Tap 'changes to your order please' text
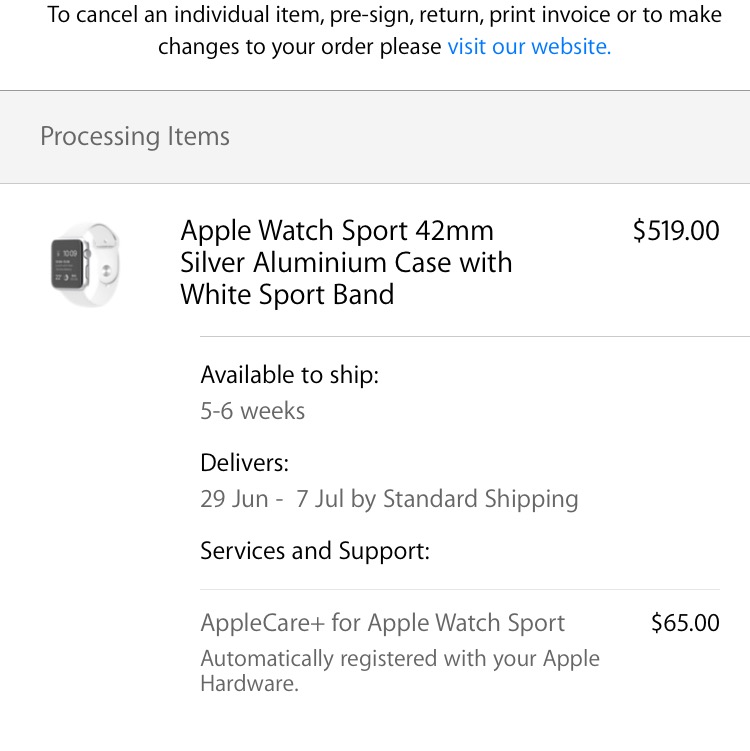This screenshot has width=750, height=751. [299, 47]
